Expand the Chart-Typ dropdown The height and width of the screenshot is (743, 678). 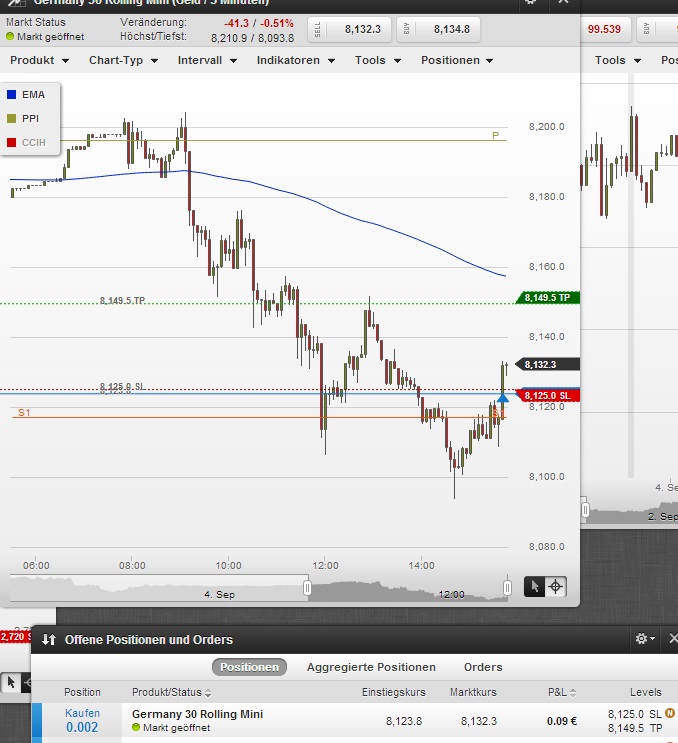pos(122,60)
